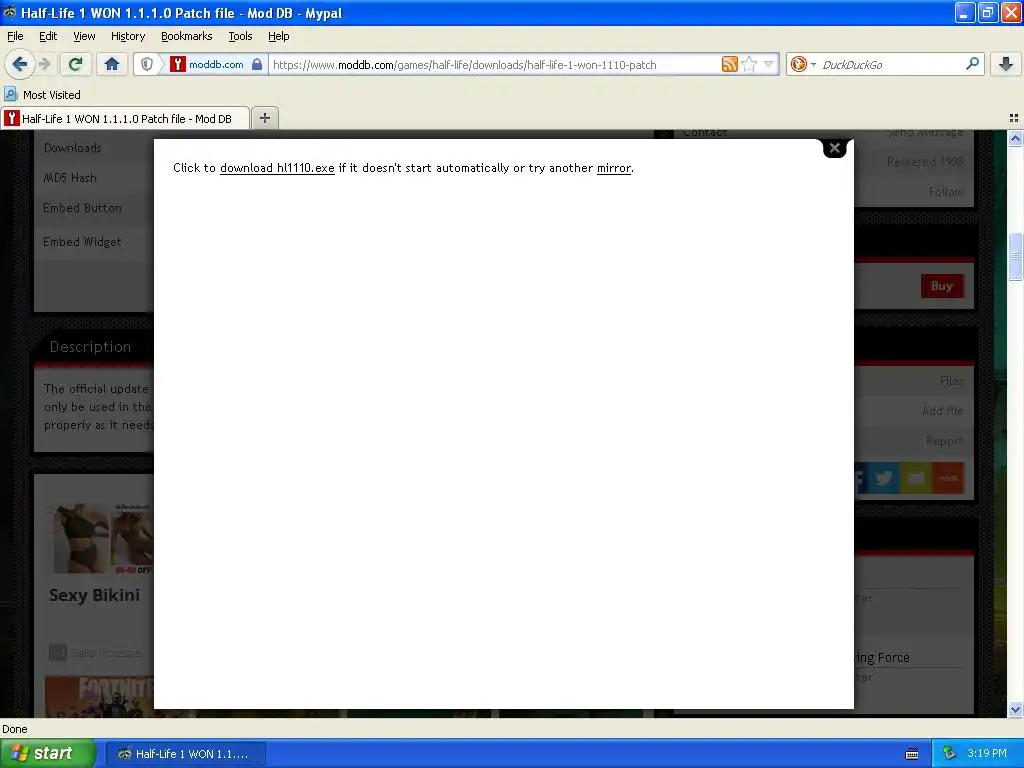Screen dimensions: 1024x768
Task: Click Embed Widget sidebar item
Action: tap(82, 242)
